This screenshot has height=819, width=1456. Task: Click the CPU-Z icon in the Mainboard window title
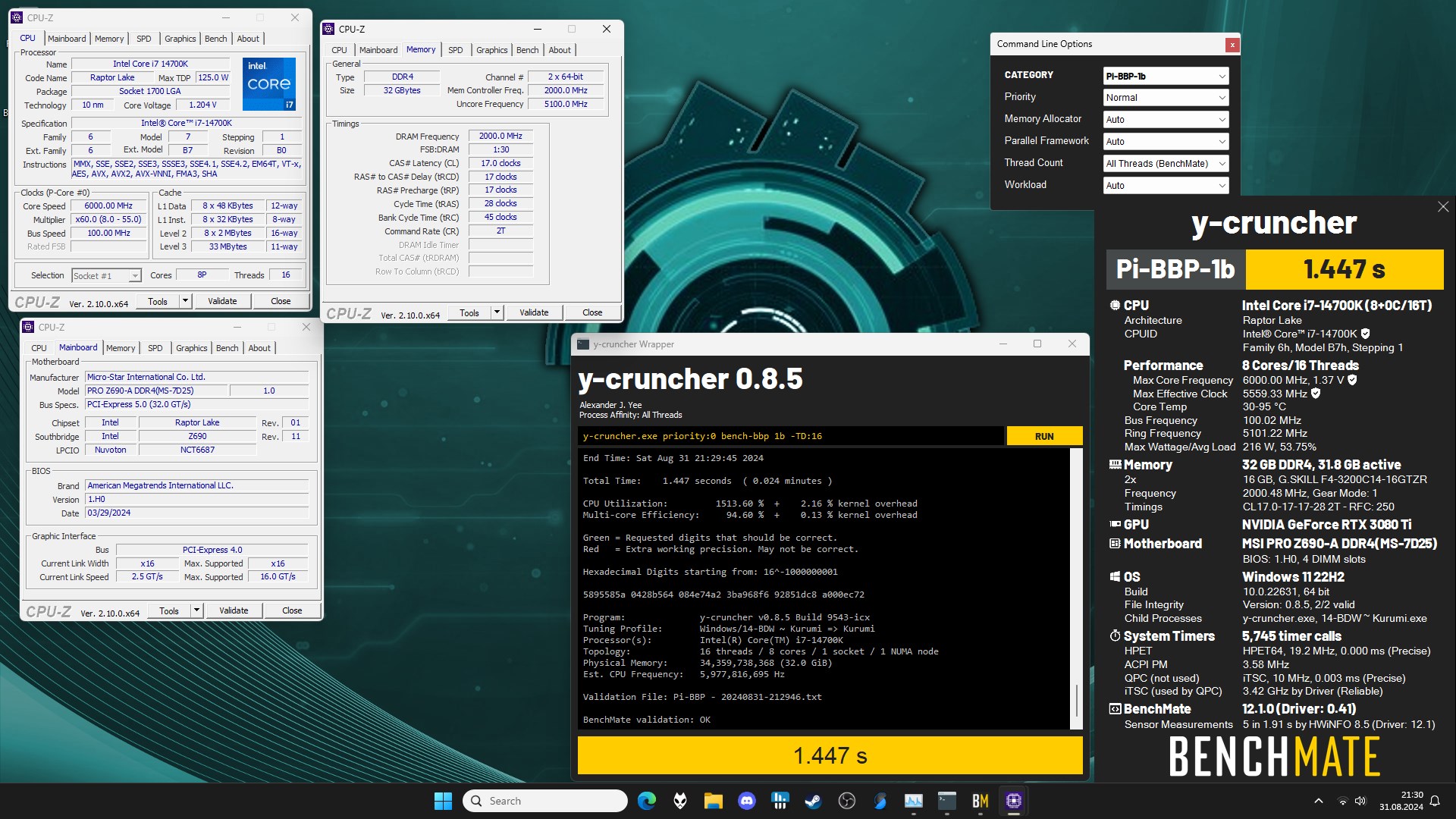(29, 327)
